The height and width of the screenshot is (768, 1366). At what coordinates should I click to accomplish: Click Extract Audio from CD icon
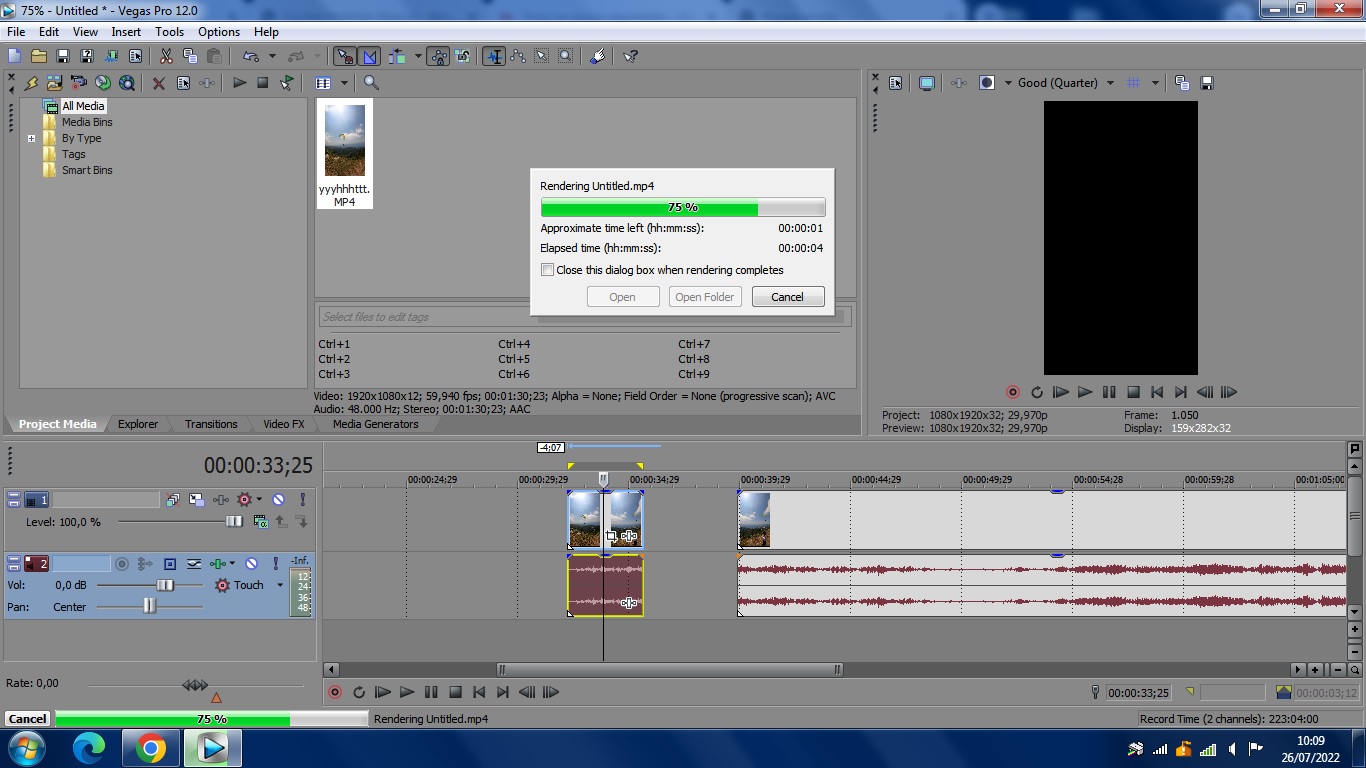pos(102,83)
